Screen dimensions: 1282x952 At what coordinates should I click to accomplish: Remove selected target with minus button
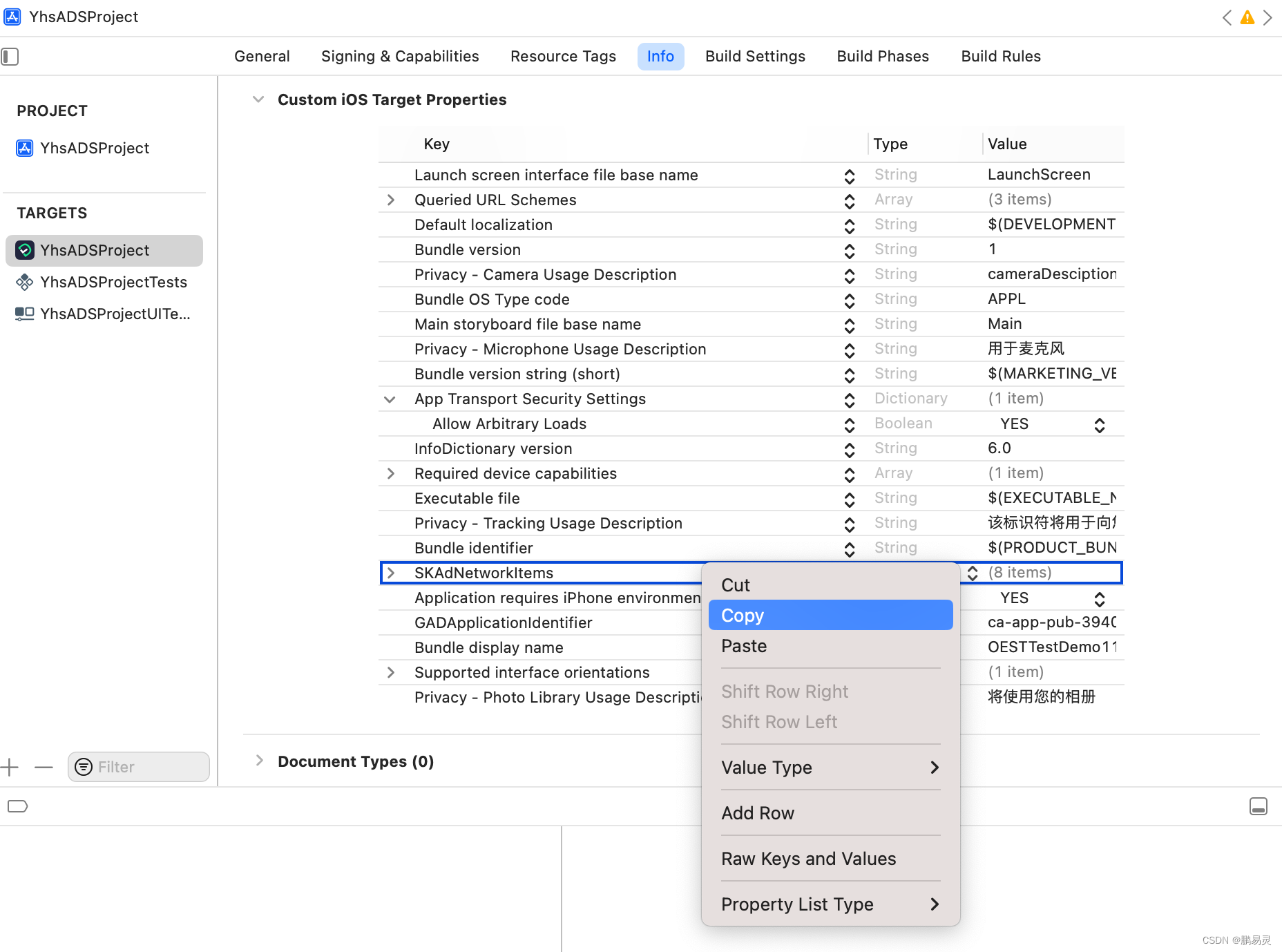(44, 767)
